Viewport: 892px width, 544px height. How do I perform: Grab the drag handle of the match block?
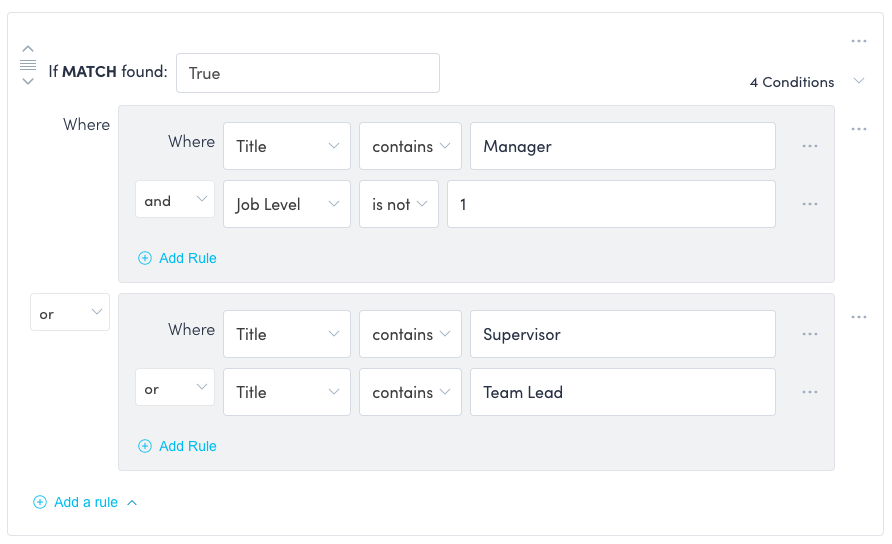point(28,65)
